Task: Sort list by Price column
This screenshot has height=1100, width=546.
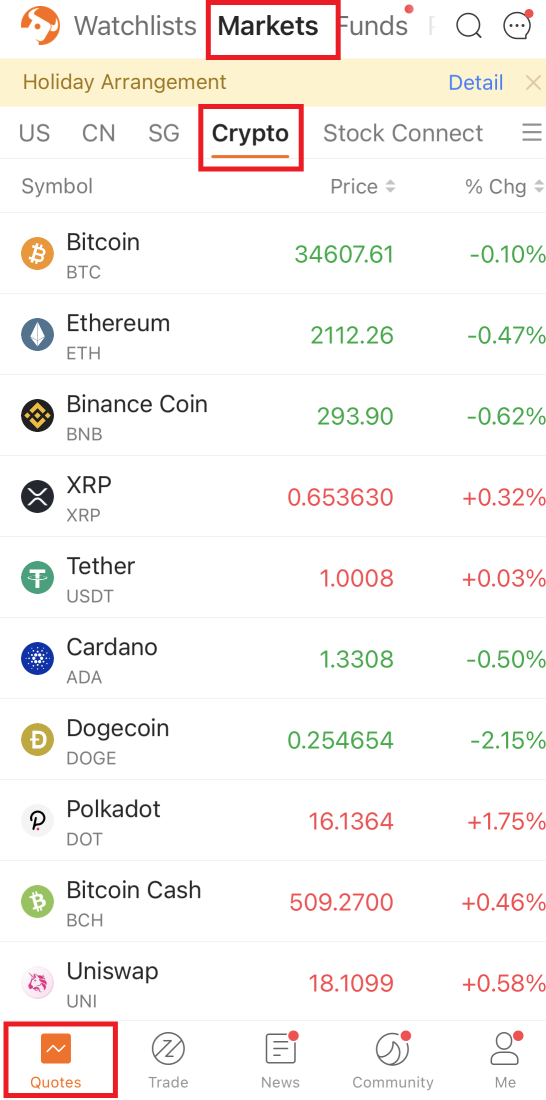Action: pyautogui.click(x=363, y=187)
